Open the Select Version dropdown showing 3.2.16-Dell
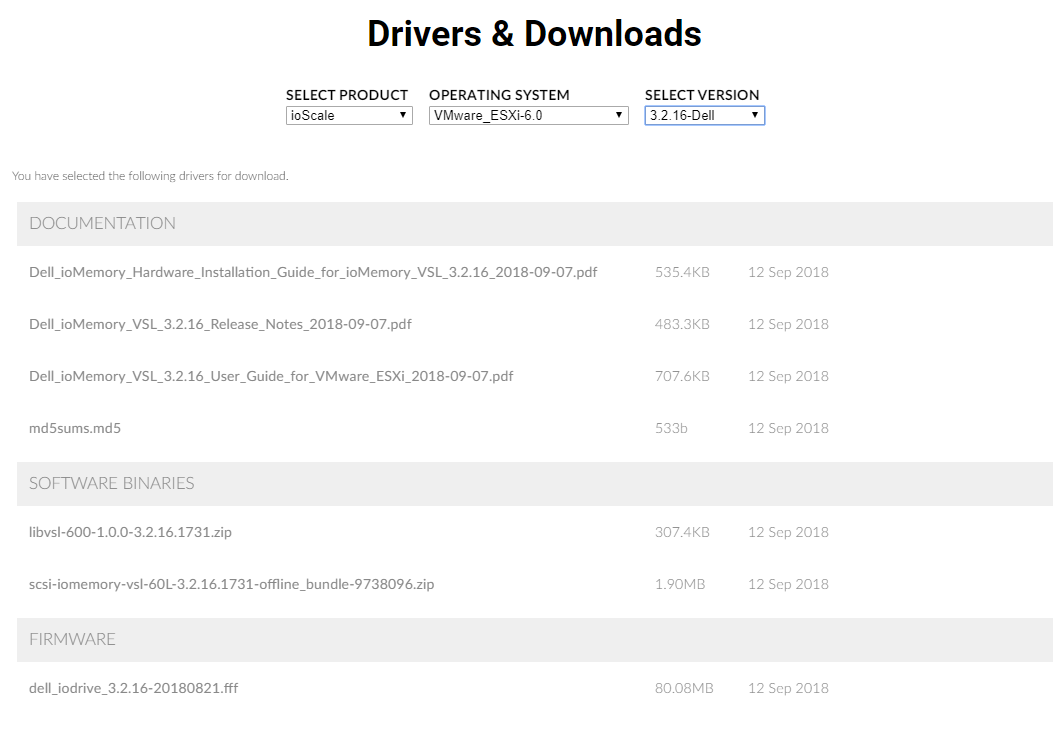Image resolution: width=1058 pixels, height=740 pixels. [x=704, y=115]
